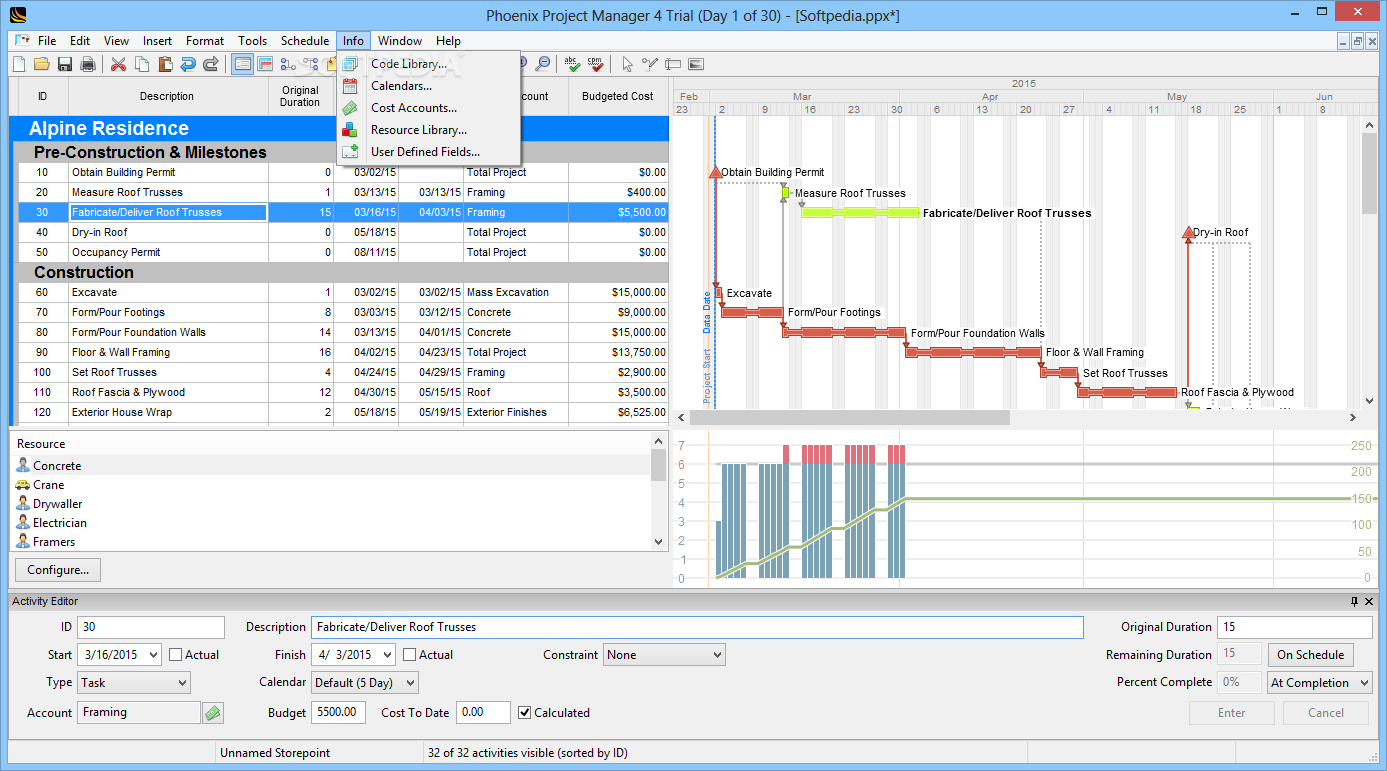The width and height of the screenshot is (1387, 771).
Task: Click the resource list vertical scrollbar
Action: click(658, 490)
